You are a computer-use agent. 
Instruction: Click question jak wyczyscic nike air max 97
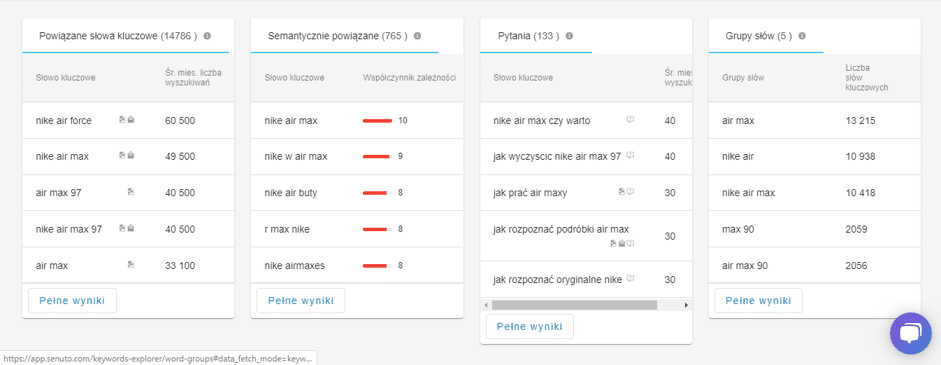coord(557,156)
